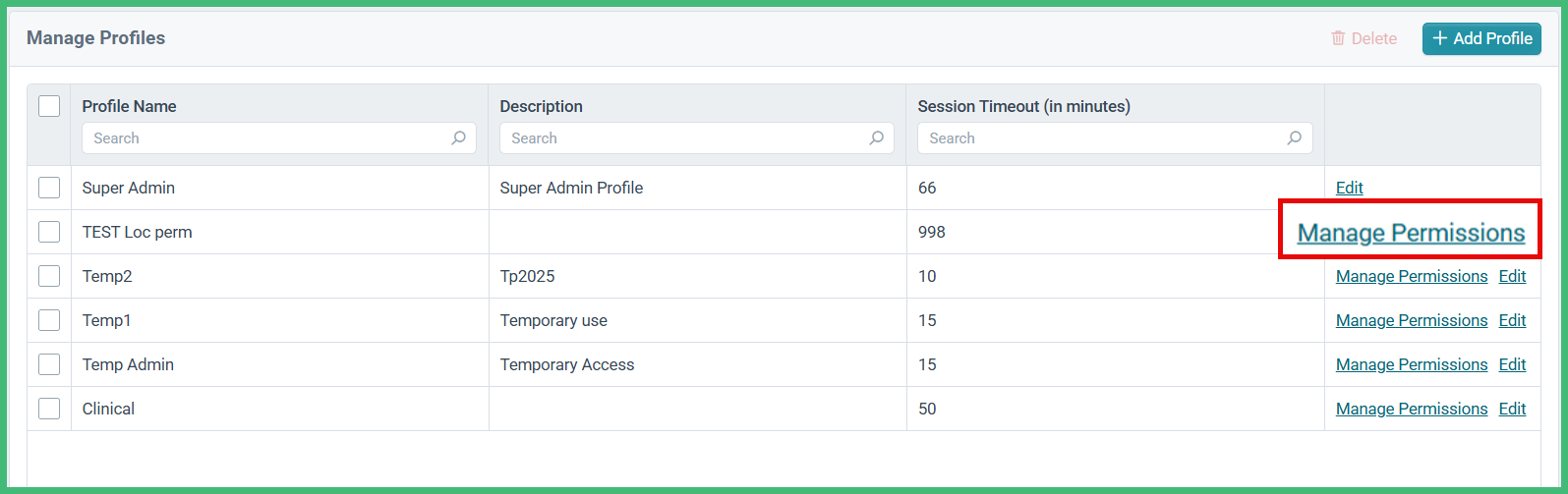Tick the Temp2 profile checkbox
The image size is (1568, 494).
(49, 276)
